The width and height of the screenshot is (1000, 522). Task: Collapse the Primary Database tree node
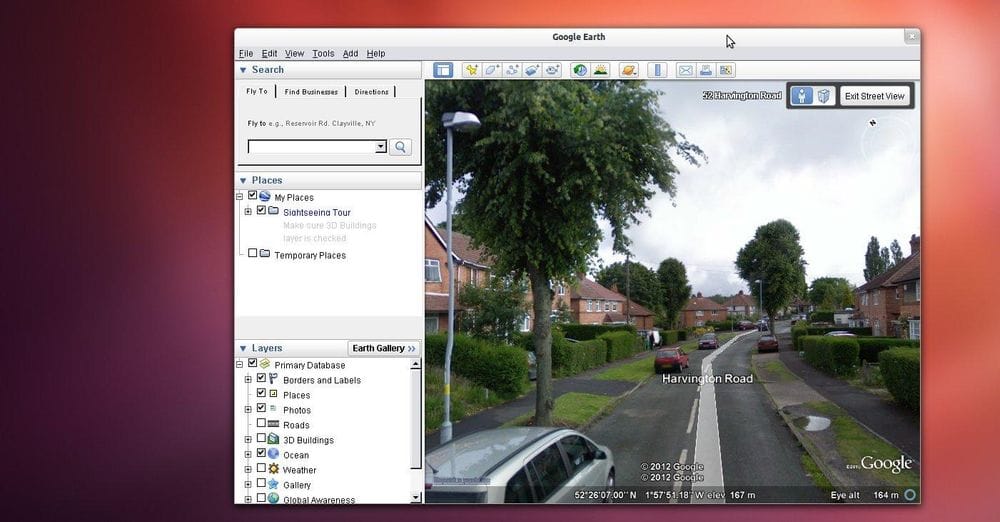coord(240,364)
